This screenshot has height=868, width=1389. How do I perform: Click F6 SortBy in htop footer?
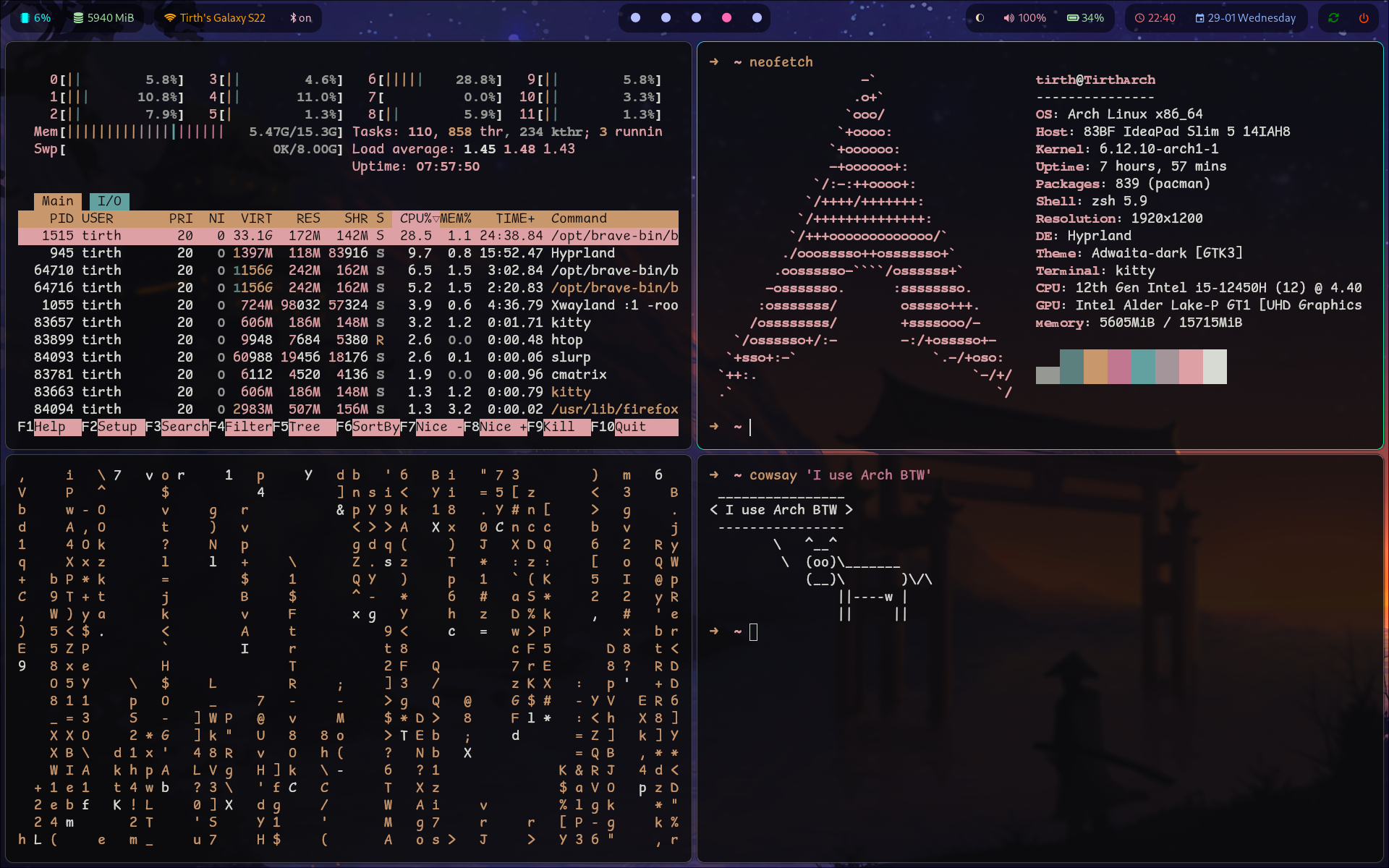click(x=368, y=427)
